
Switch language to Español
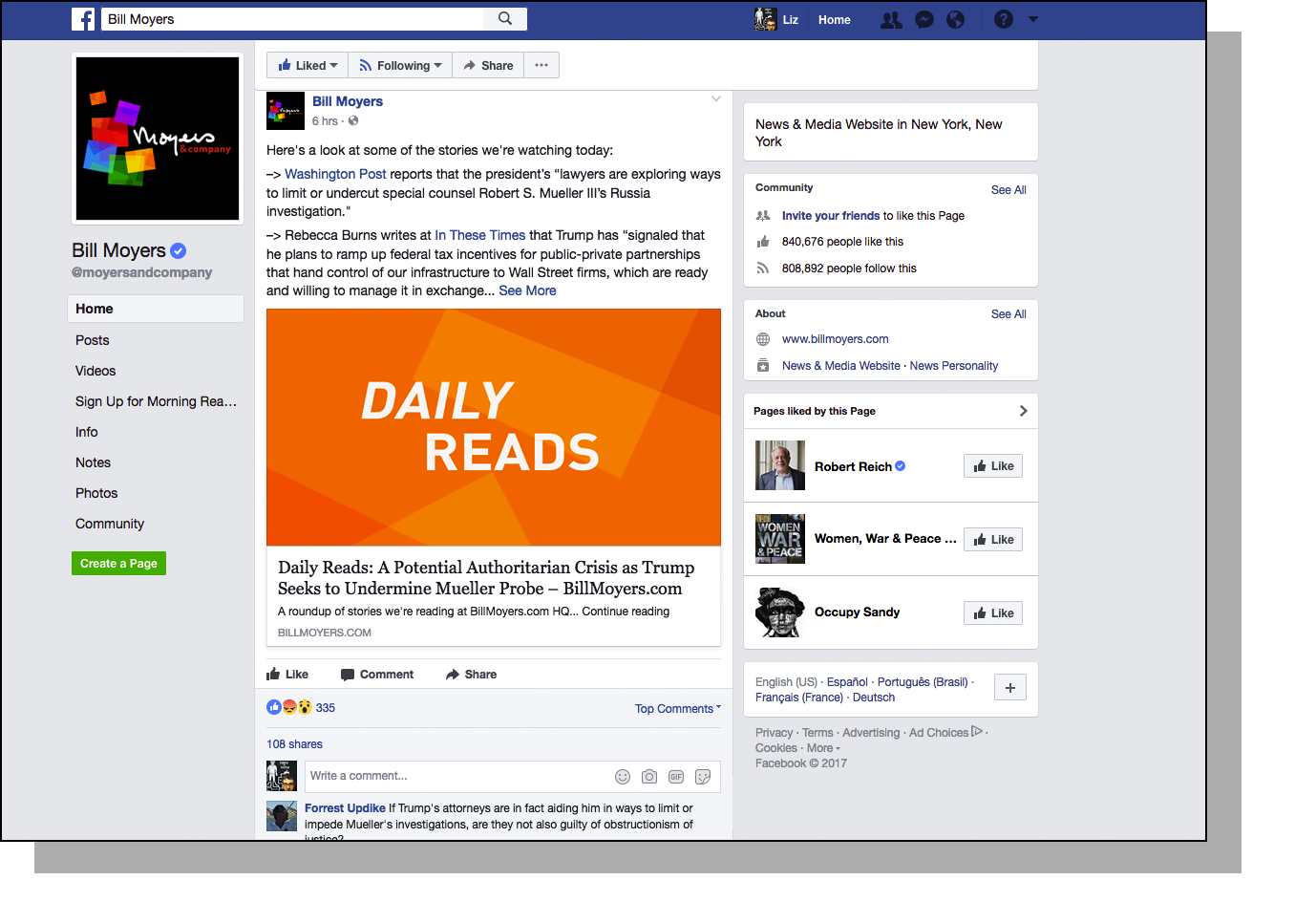[847, 682]
